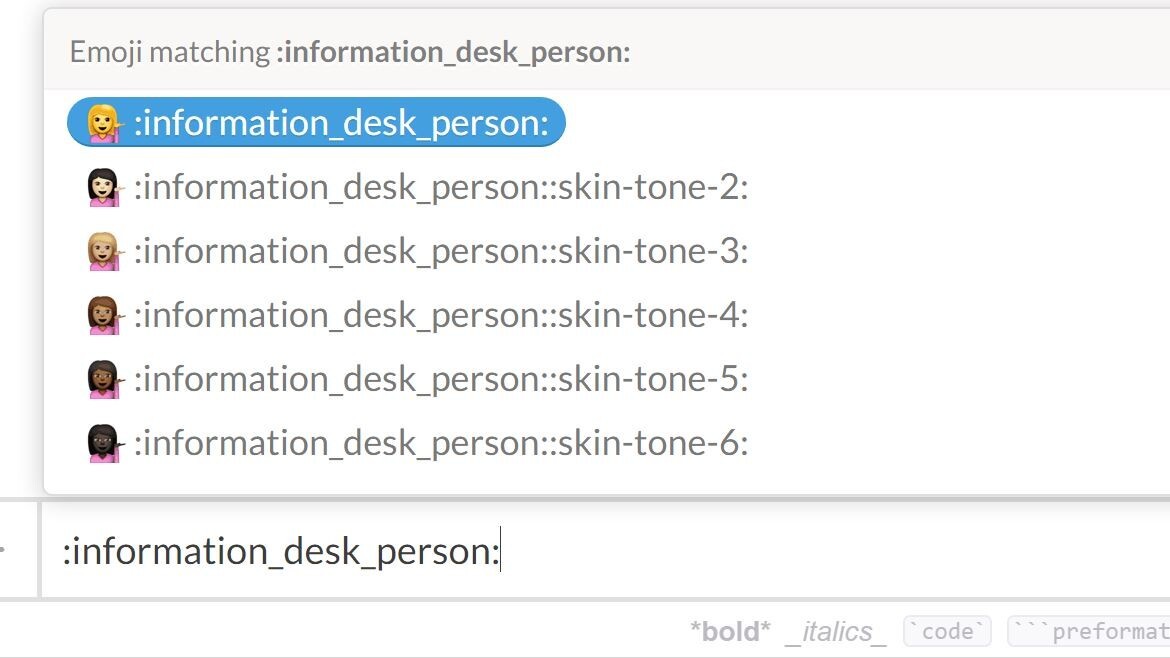Image resolution: width=1170 pixels, height=658 pixels.
Task: Click the _italics_ formatting hint
Action: pos(835,631)
